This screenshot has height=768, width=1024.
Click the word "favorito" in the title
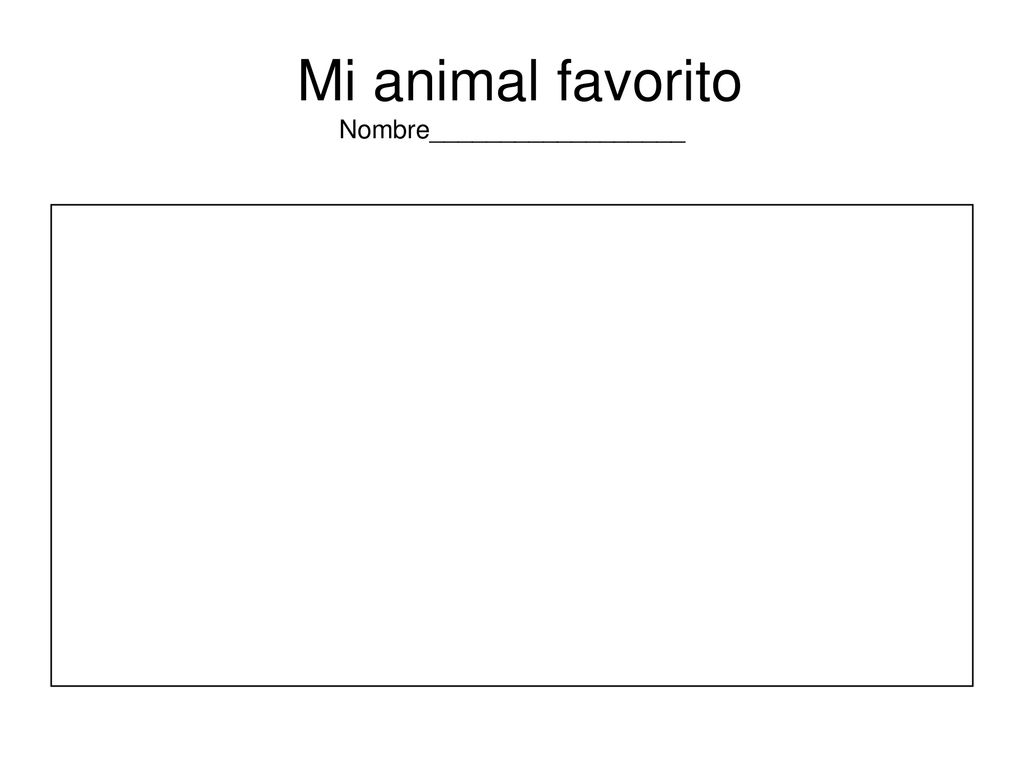pyautogui.click(x=649, y=81)
